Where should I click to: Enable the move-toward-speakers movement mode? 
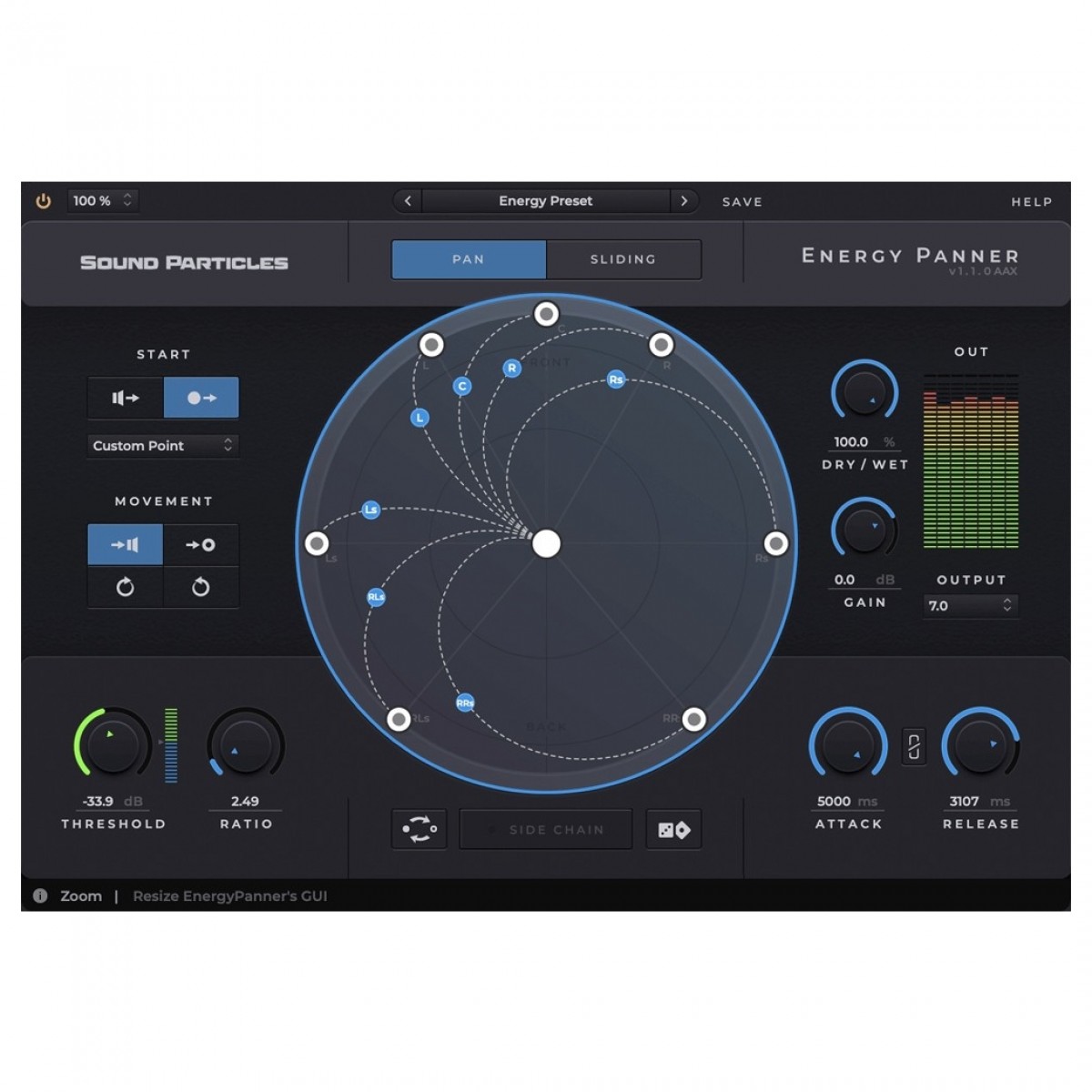(126, 545)
